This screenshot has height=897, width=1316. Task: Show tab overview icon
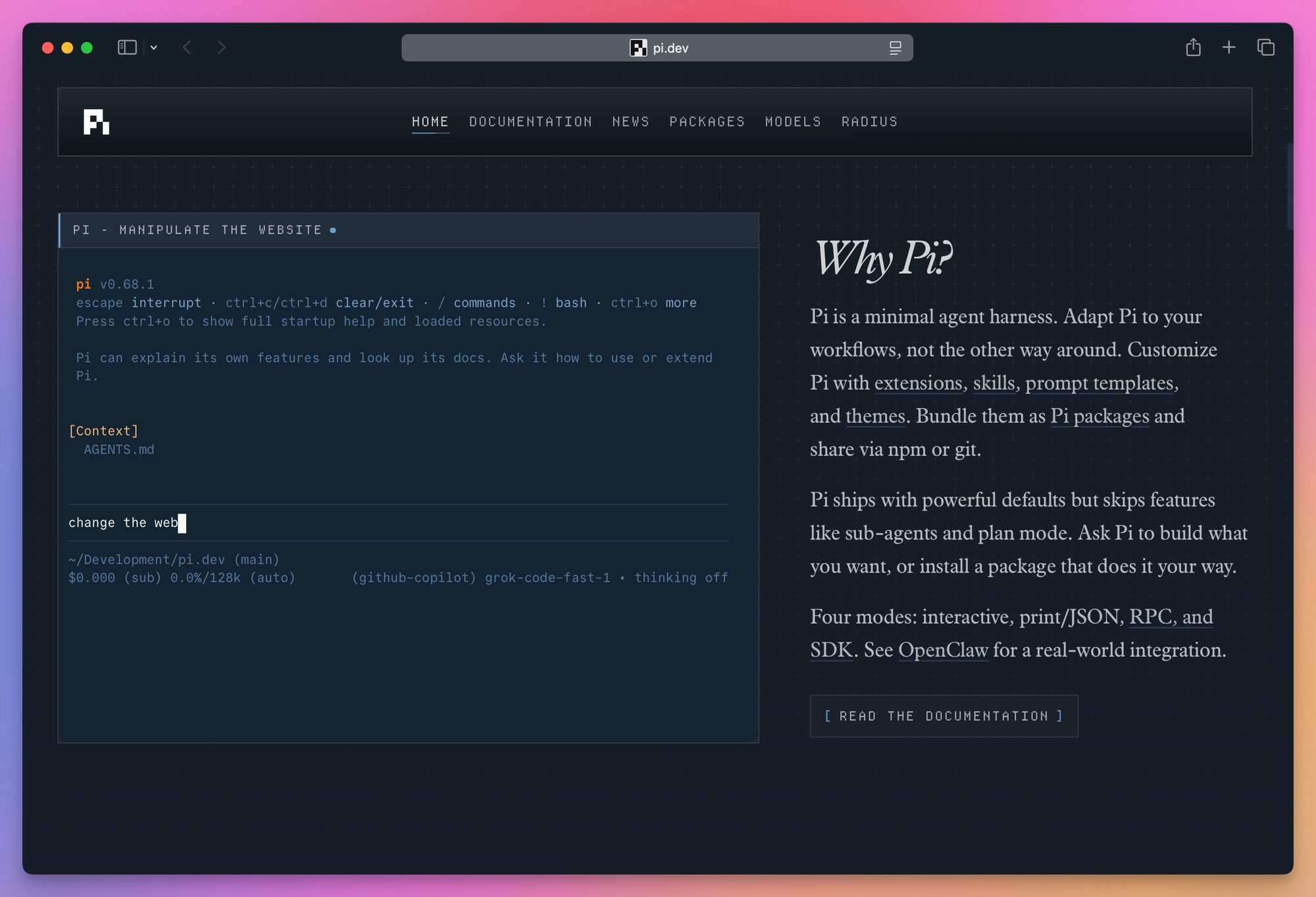(x=1266, y=47)
